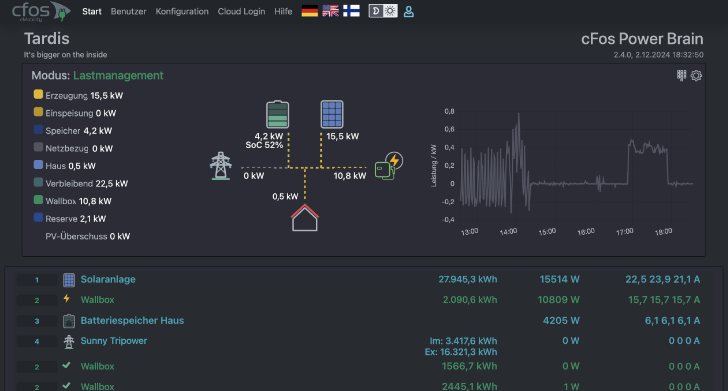Click the '4205 W' power value
728x391 pixels.
pyautogui.click(x=561, y=321)
